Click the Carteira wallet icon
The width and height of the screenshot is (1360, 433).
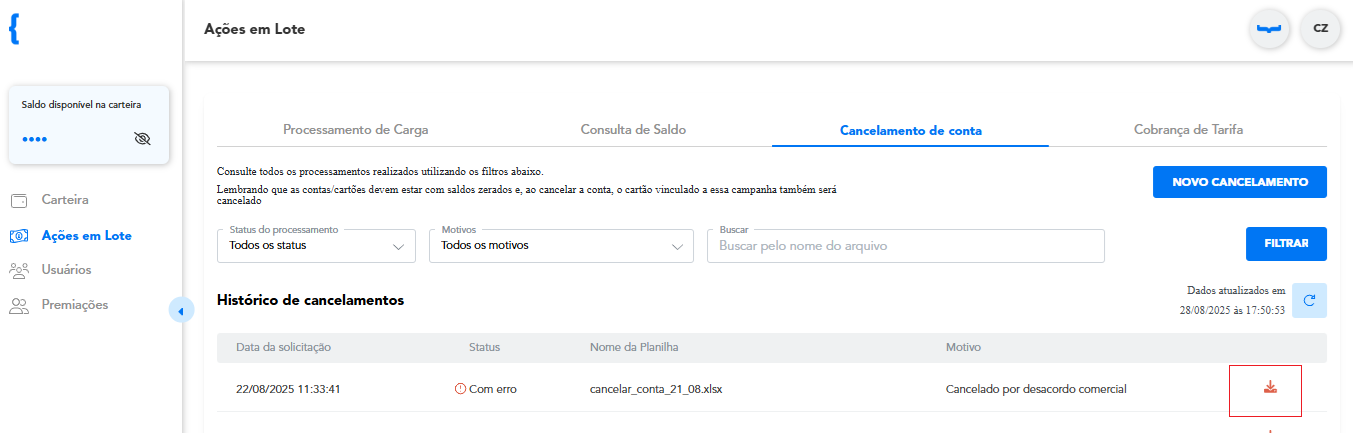pos(18,200)
